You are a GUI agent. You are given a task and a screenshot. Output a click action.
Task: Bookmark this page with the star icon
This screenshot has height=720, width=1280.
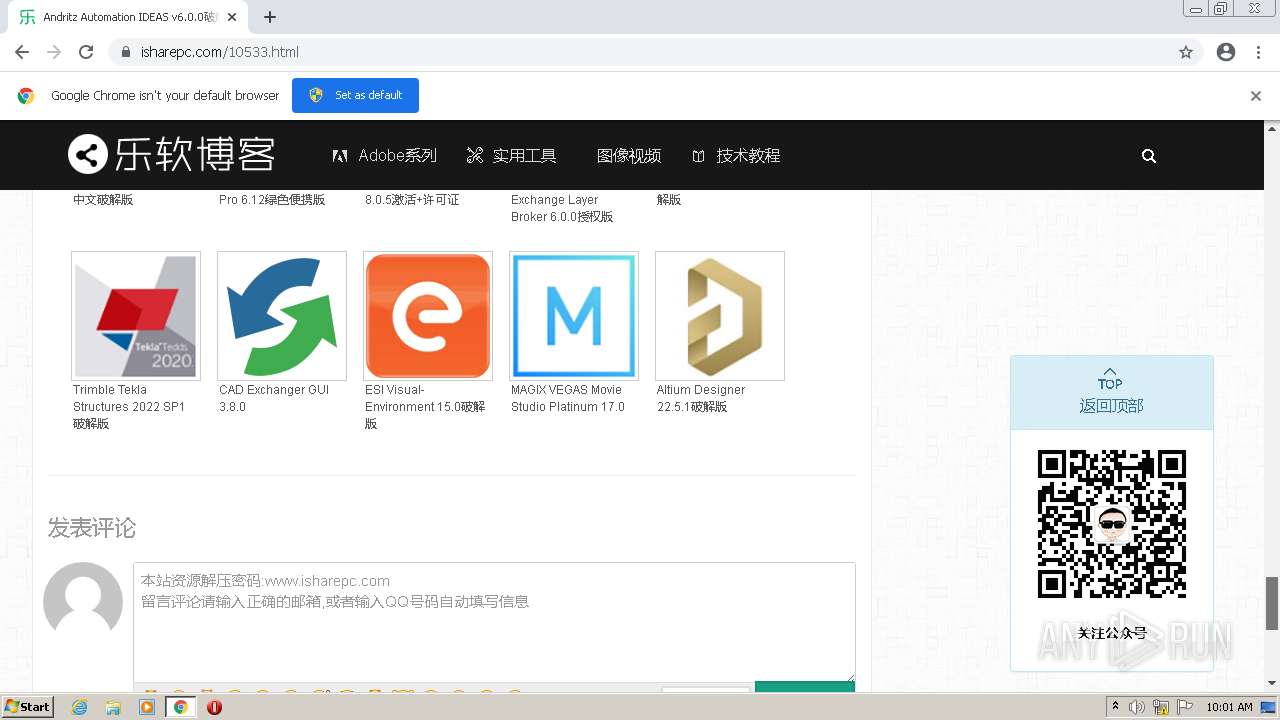tap(1186, 52)
